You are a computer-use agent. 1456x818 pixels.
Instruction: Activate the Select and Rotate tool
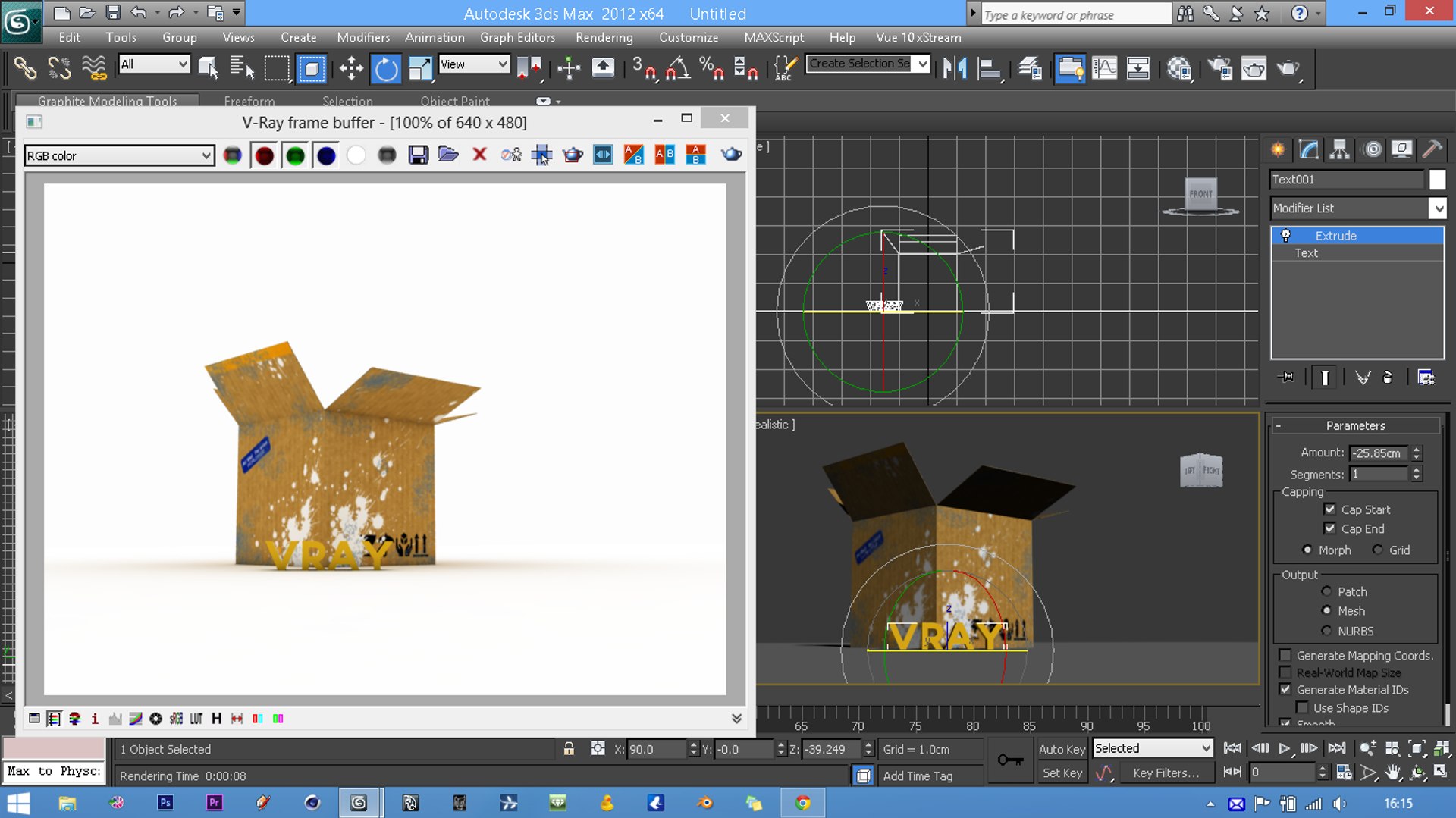point(386,69)
